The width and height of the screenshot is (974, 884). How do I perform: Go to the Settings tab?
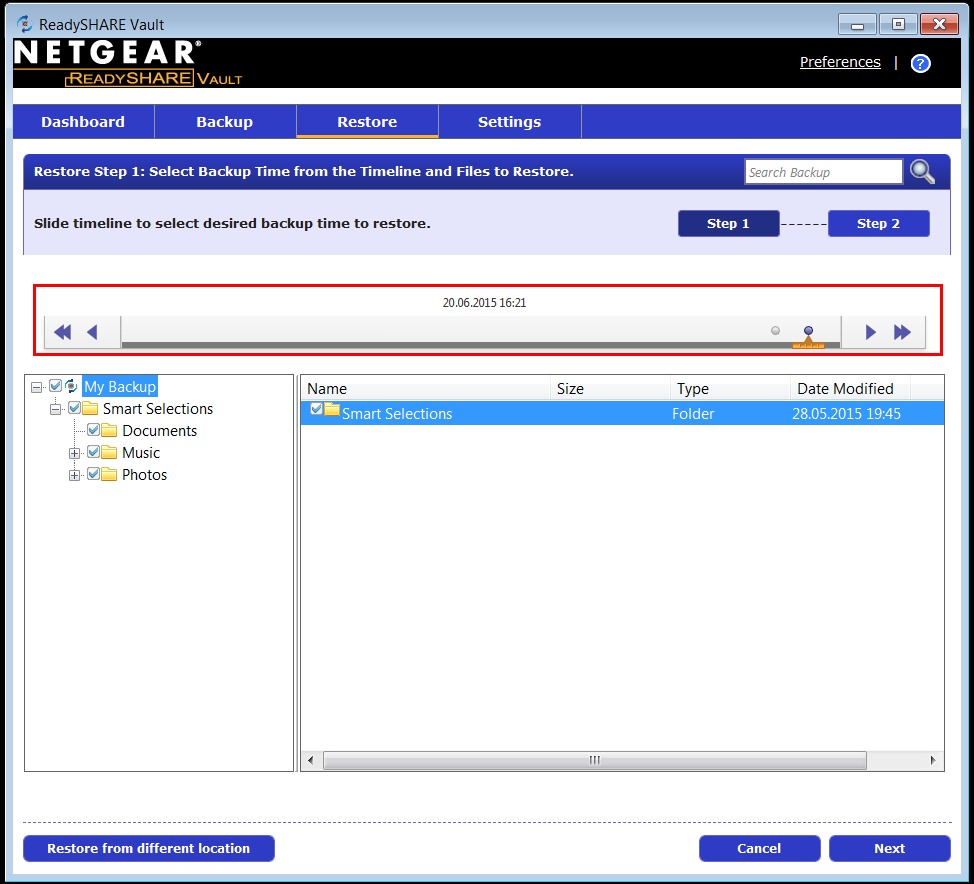(509, 122)
